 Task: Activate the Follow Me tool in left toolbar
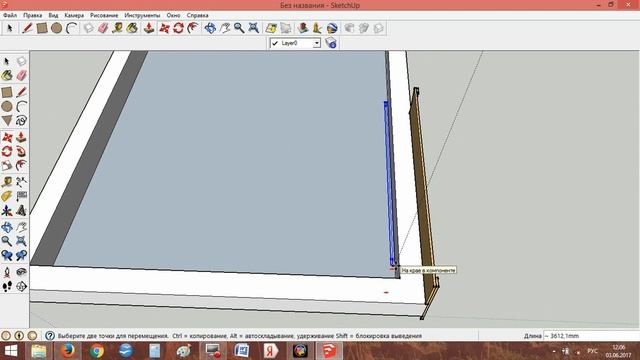[22, 151]
